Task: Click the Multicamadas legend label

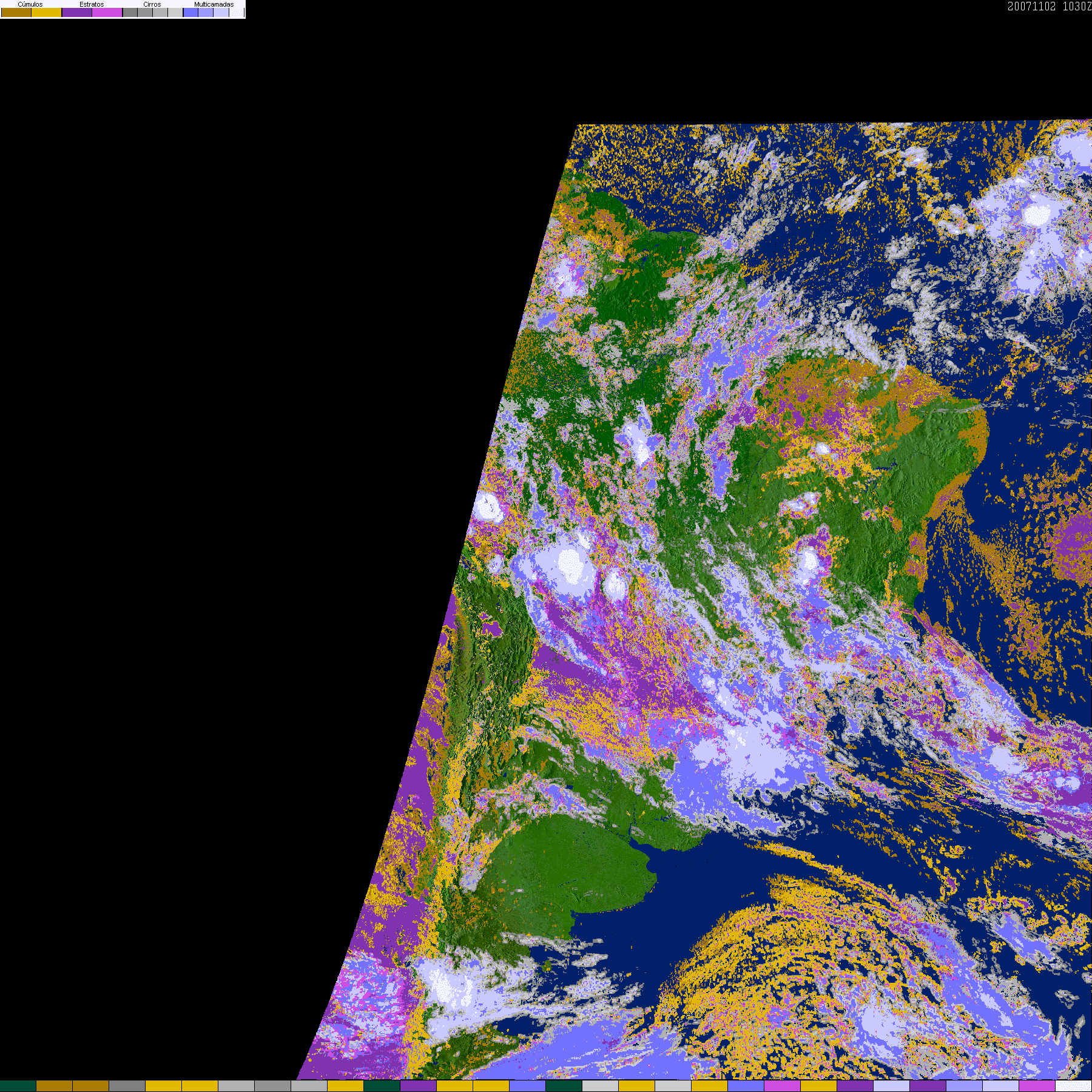Action: (x=214, y=4)
